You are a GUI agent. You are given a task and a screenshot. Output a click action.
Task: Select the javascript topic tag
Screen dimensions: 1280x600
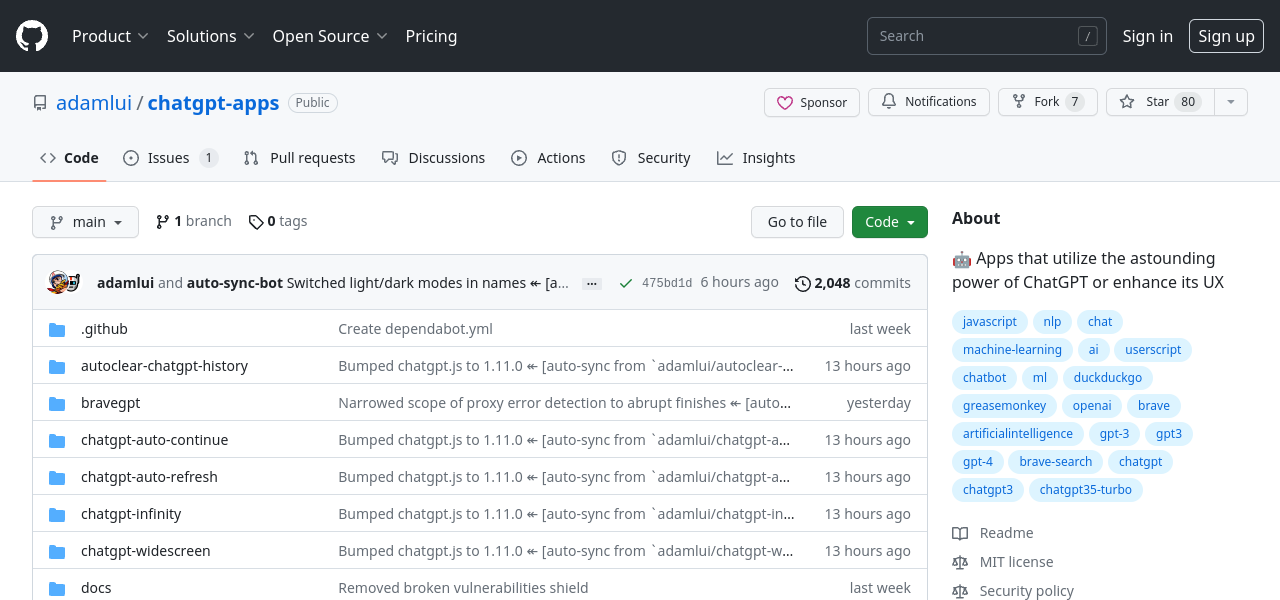tap(989, 322)
